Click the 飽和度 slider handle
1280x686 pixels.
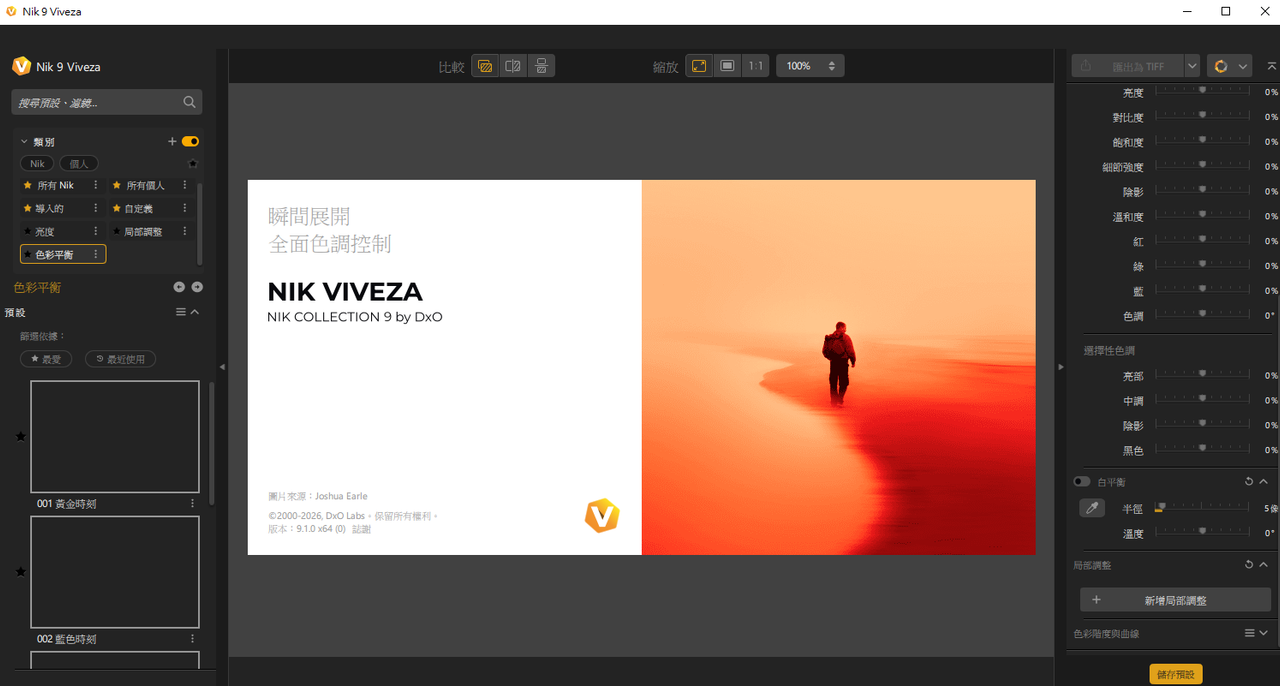[x=1202, y=140]
